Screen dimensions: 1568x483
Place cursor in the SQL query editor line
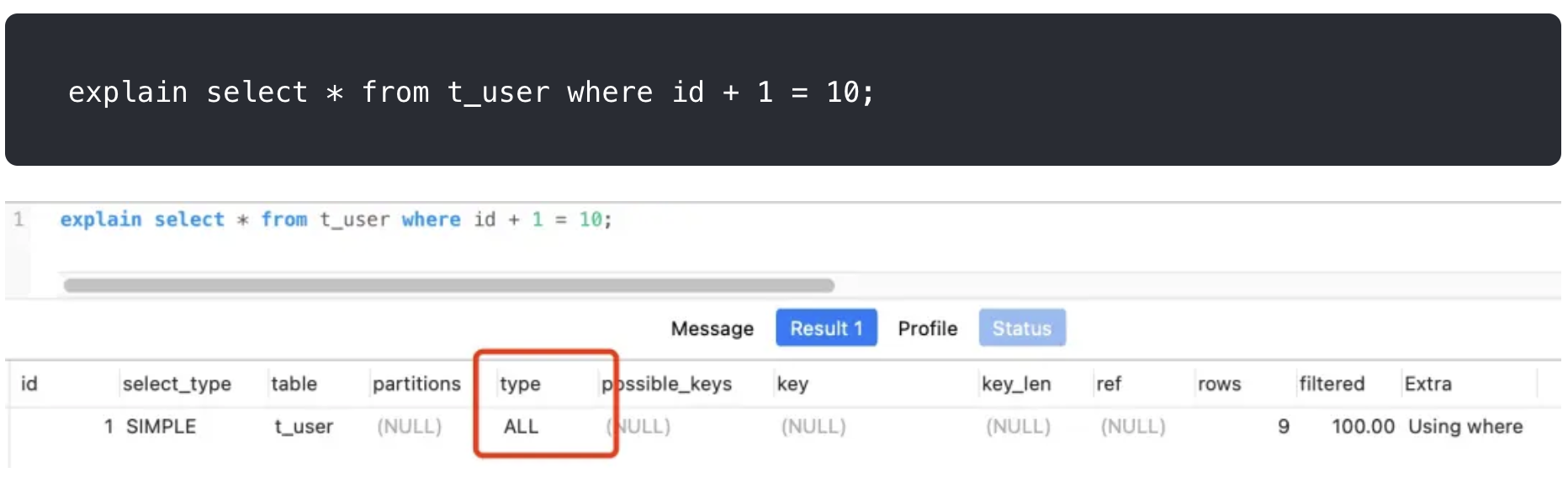click(x=336, y=220)
